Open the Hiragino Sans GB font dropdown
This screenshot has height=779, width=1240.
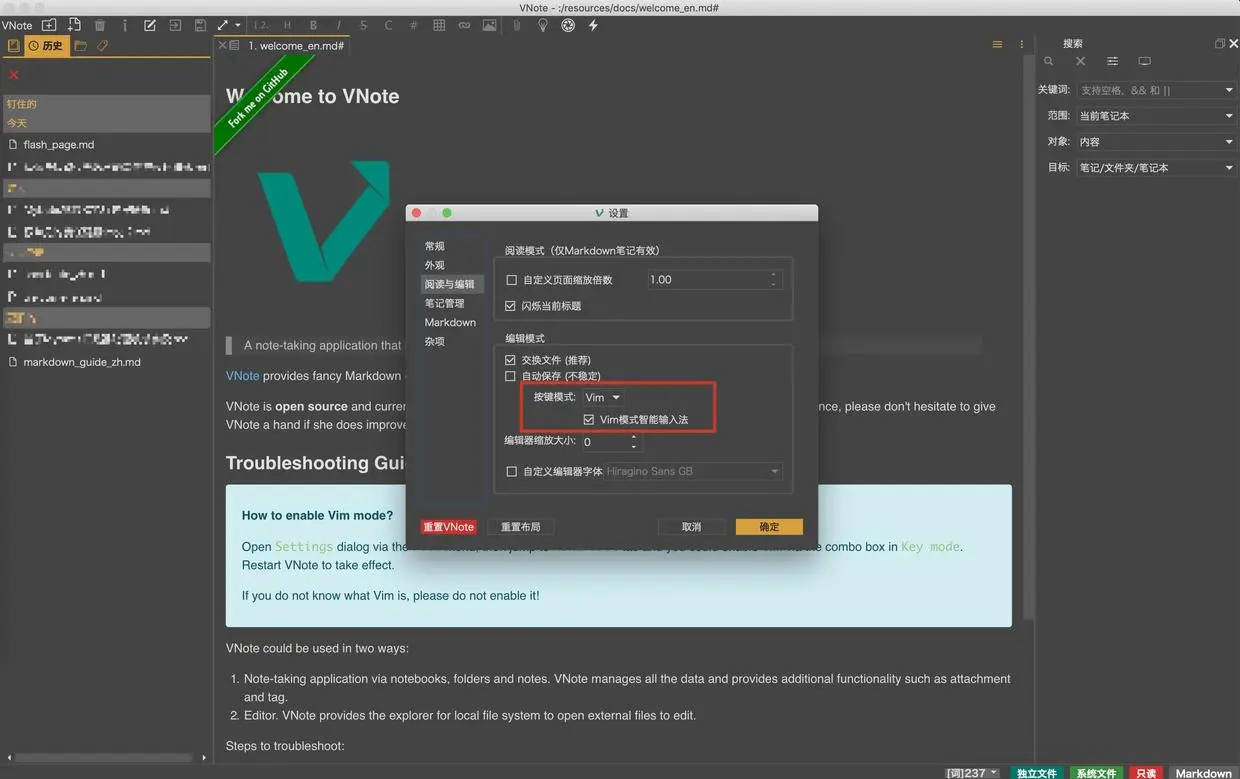tap(694, 471)
